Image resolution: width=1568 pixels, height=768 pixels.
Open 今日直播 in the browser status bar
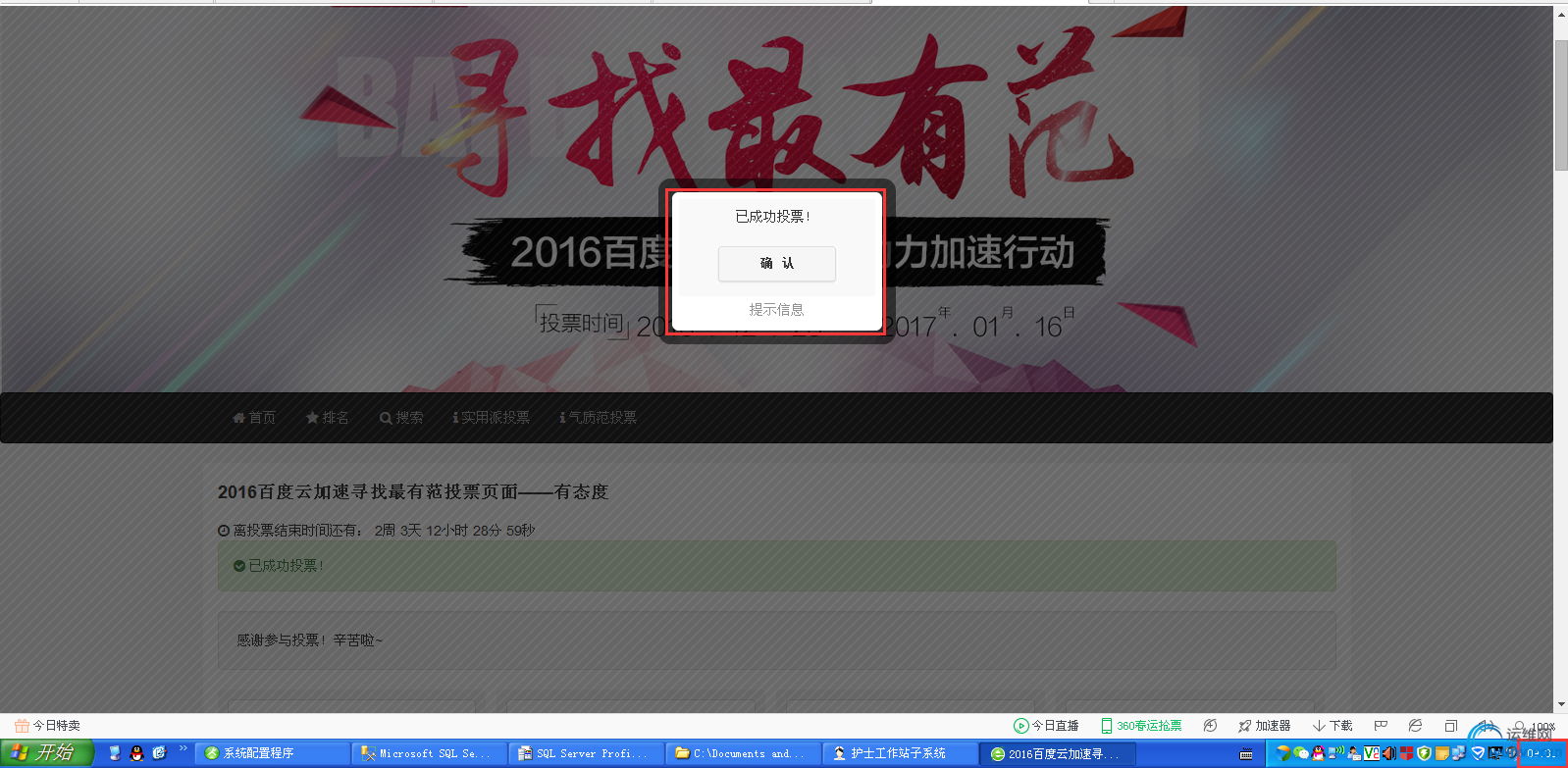point(1046,726)
